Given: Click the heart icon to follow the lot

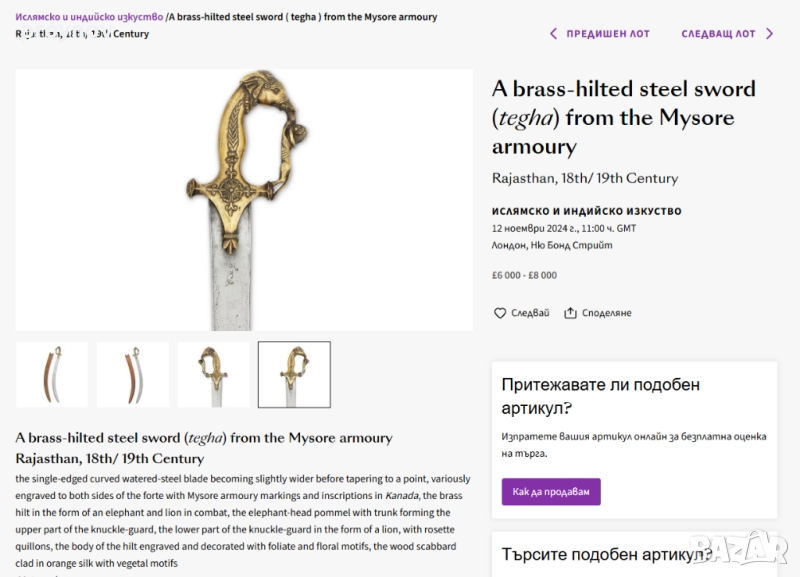Looking at the screenshot, I should [500, 313].
